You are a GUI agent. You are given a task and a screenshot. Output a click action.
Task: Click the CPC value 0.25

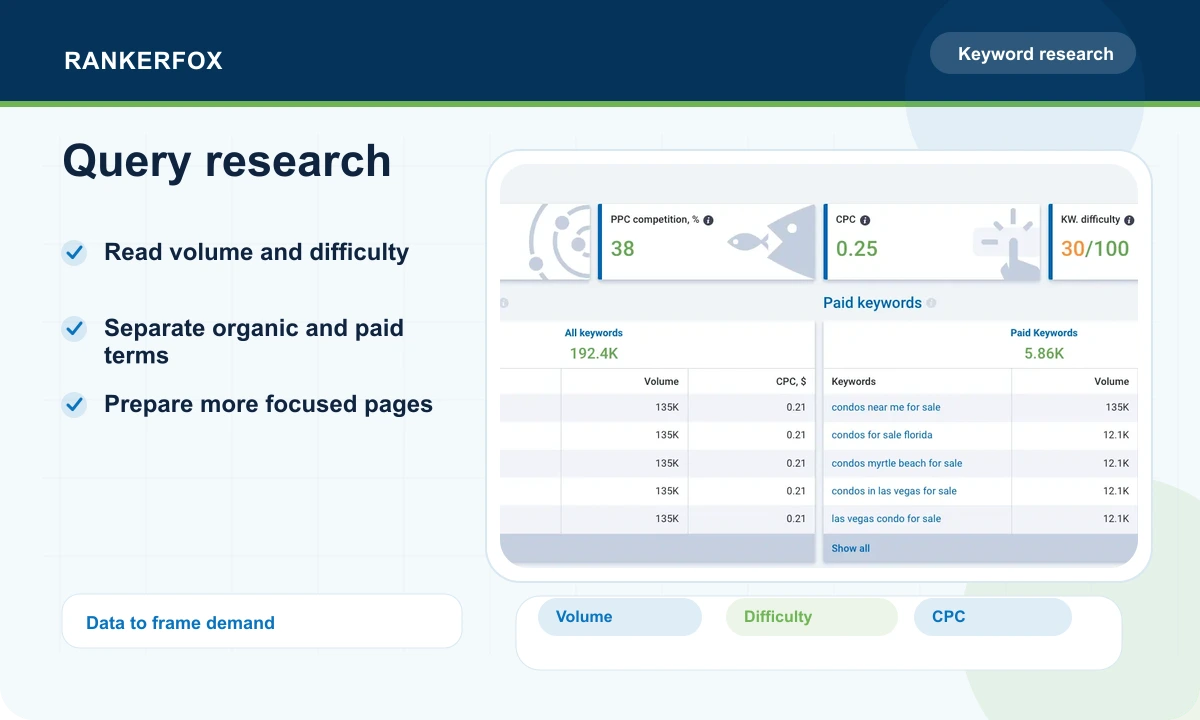tap(857, 248)
